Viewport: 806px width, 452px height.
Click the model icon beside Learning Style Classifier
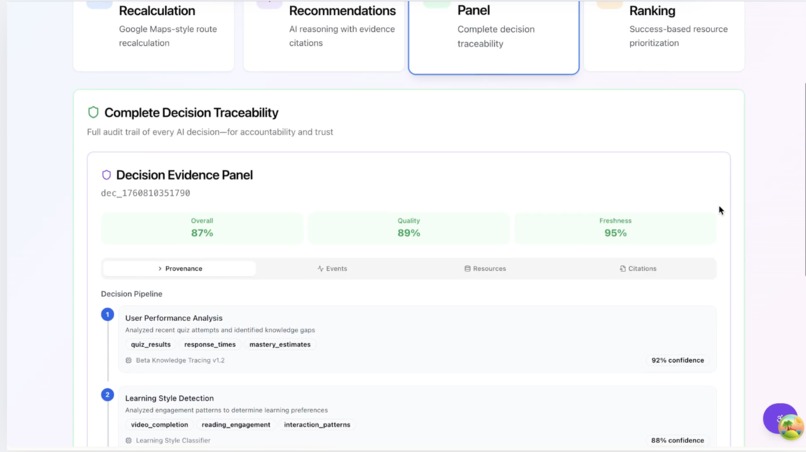[x=129, y=441]
